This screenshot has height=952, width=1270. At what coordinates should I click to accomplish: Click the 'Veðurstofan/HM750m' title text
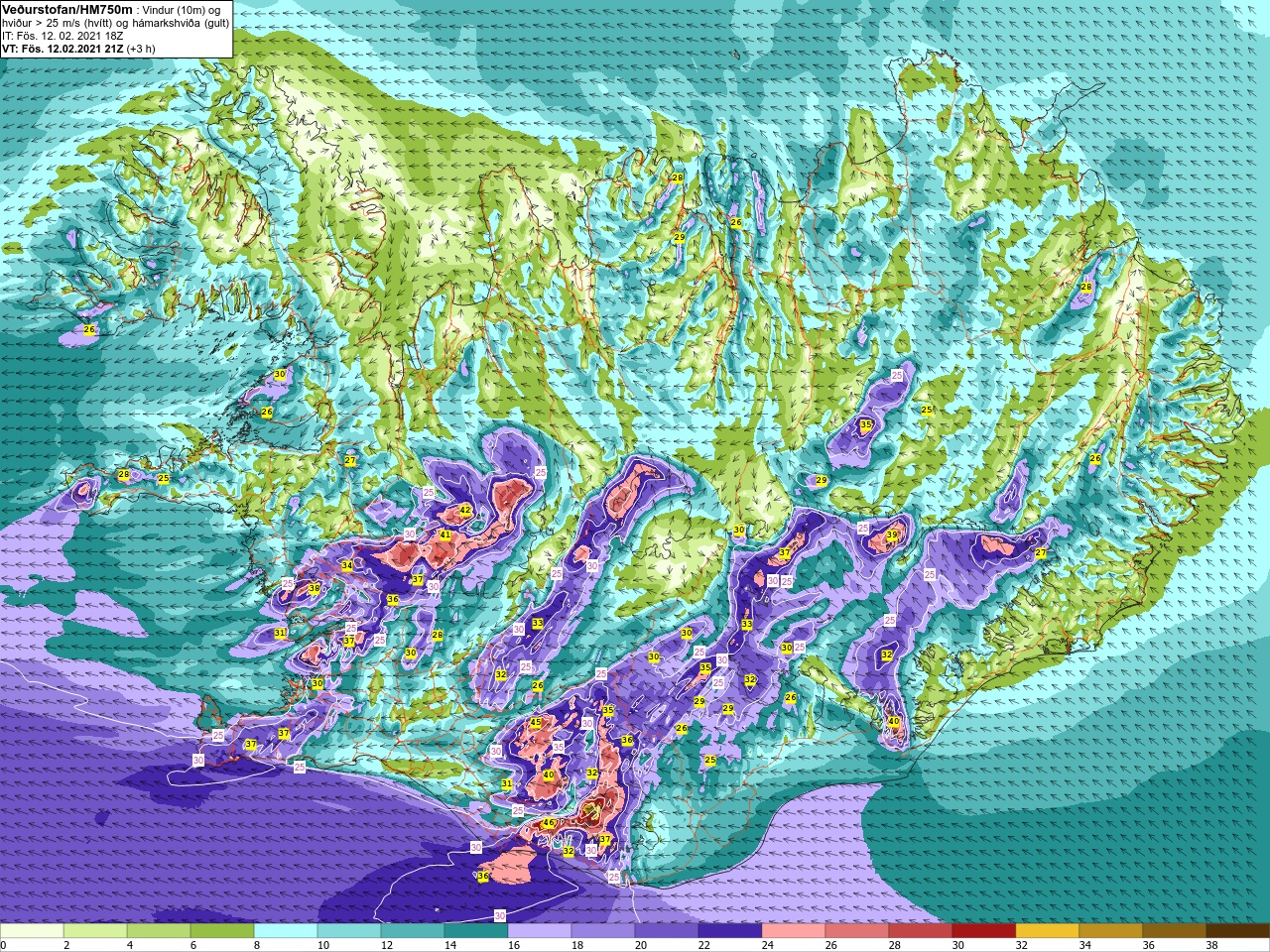[x=66, y=9]
